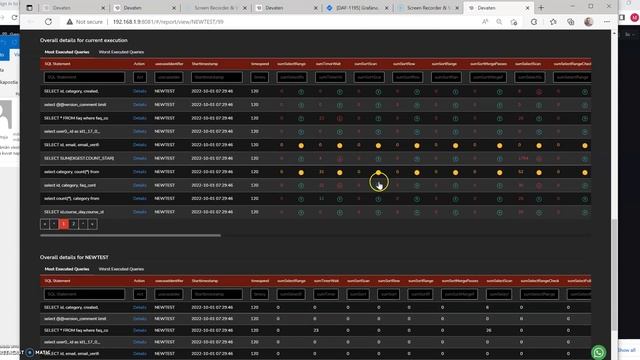The height and width of the screenshot is (360, 640).
Task: Click SQL Statement filter box in NEWTEST table
Action: pyautogui.click(x=84, y=294)
